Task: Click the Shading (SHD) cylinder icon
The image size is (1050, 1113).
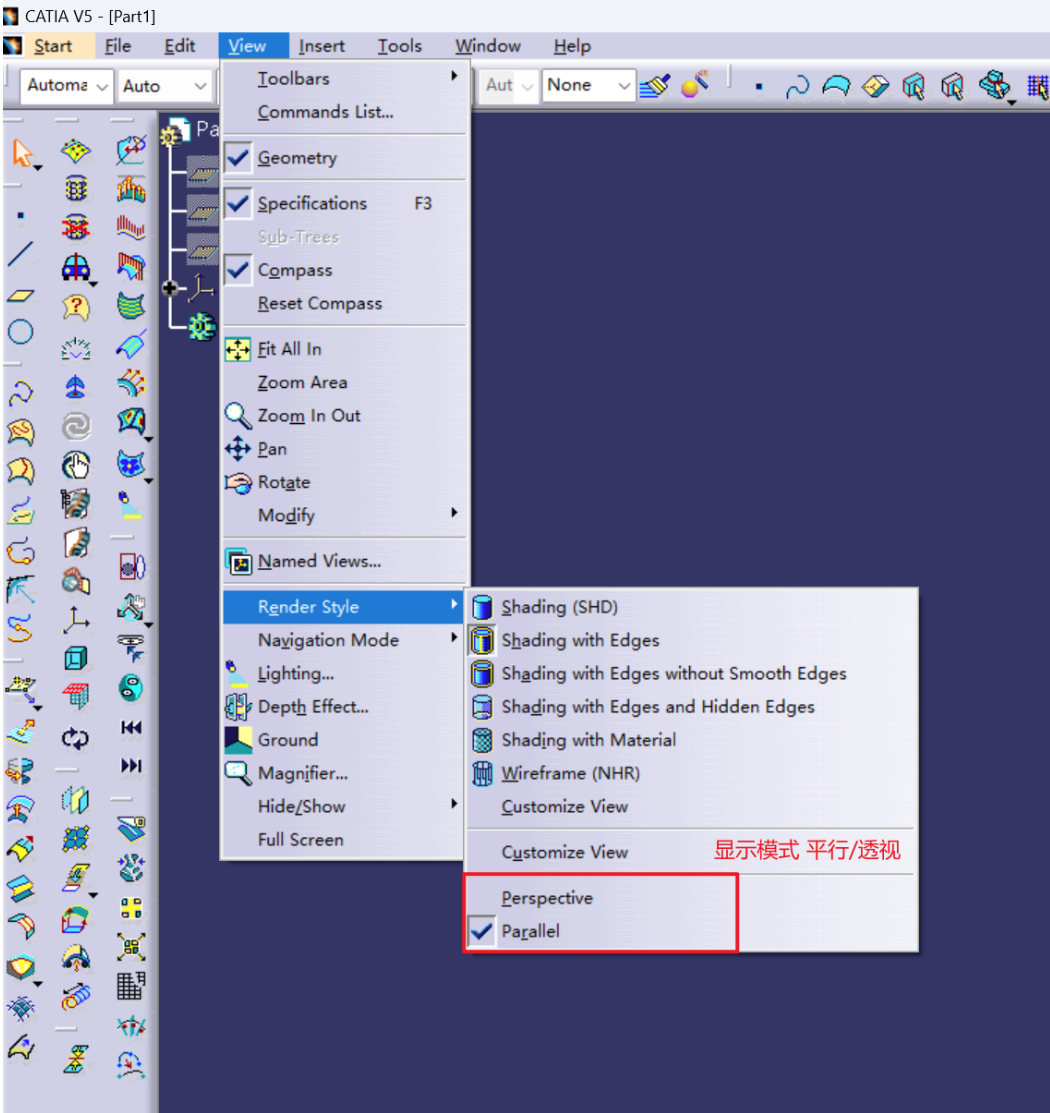Action: click(x=482, y=607)
